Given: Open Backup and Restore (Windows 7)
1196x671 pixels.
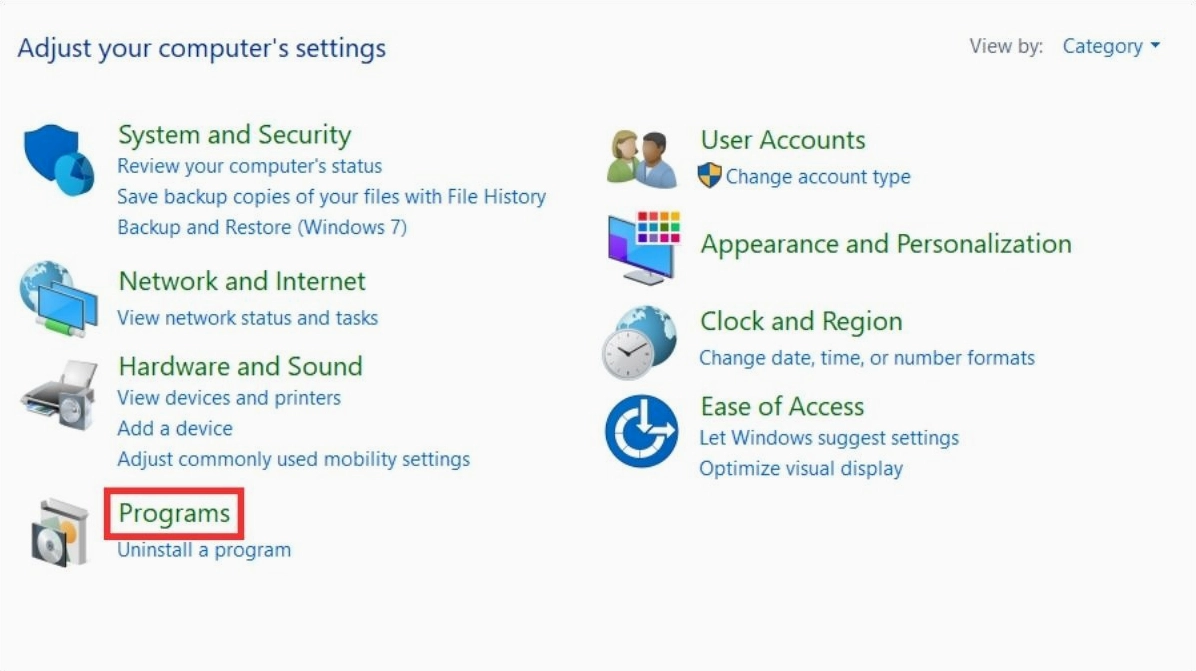Looking at the screenshot, I should 262,227.
